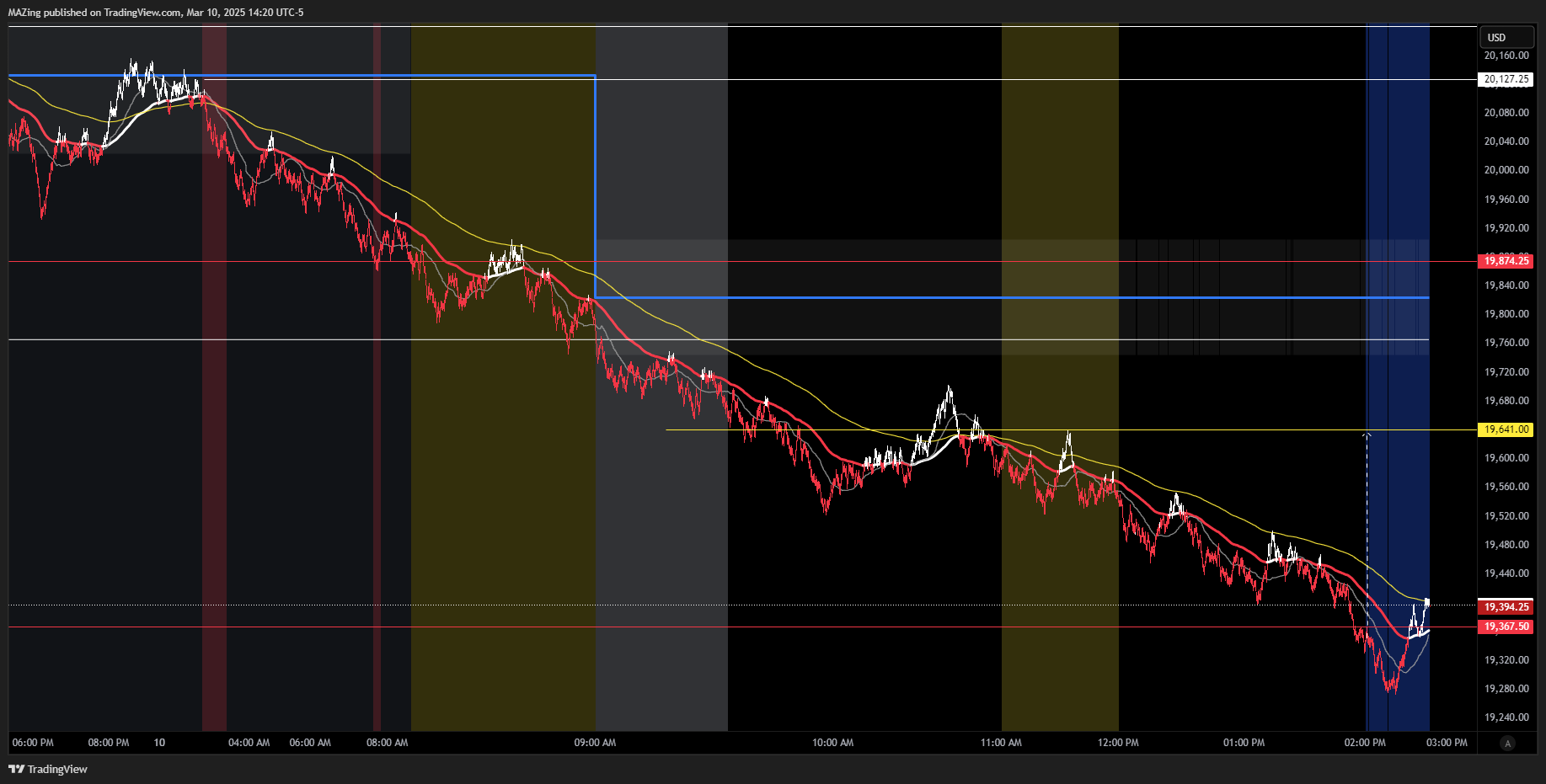Click the 20,160.00 price axis value
This screenshot has height=784, width=1546.
pyautogui.click(x=1506, y=56)
